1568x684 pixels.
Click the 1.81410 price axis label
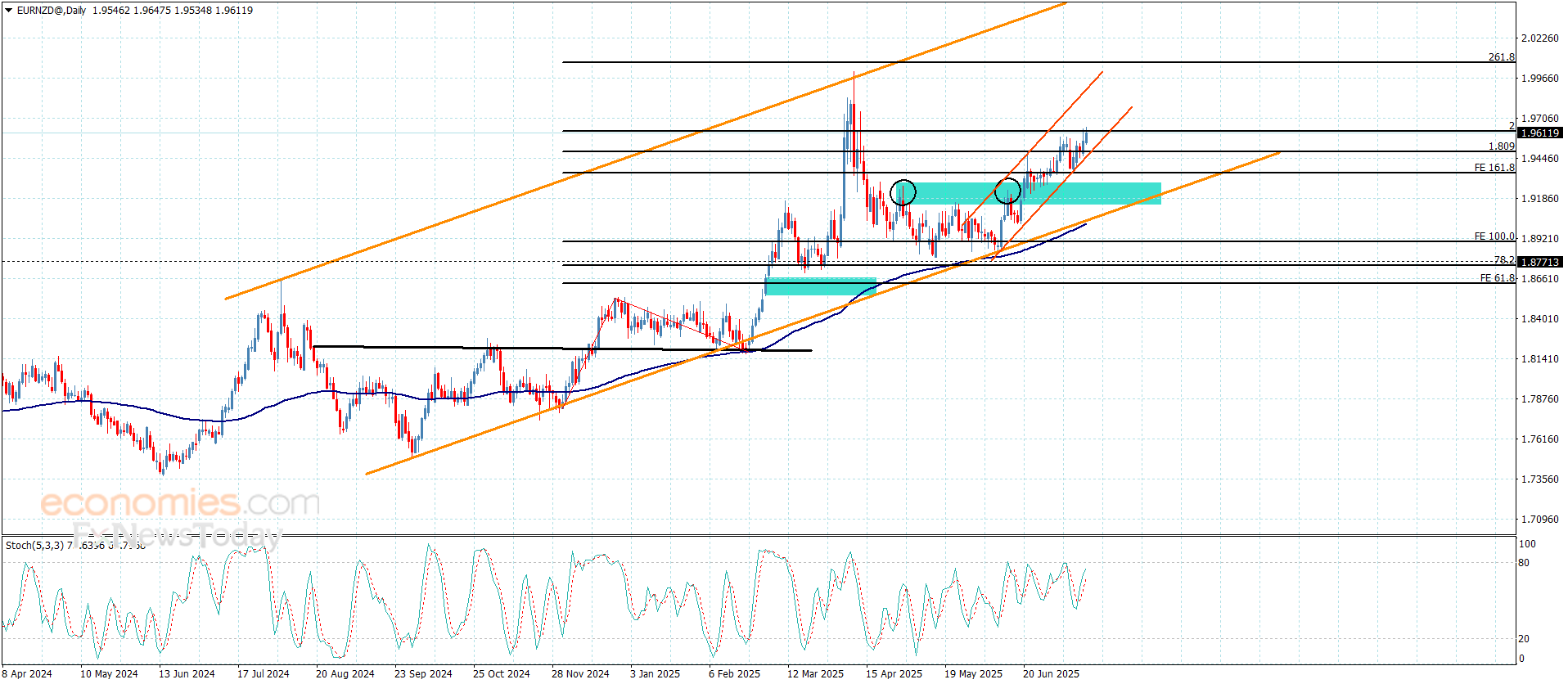point(1539,359)
